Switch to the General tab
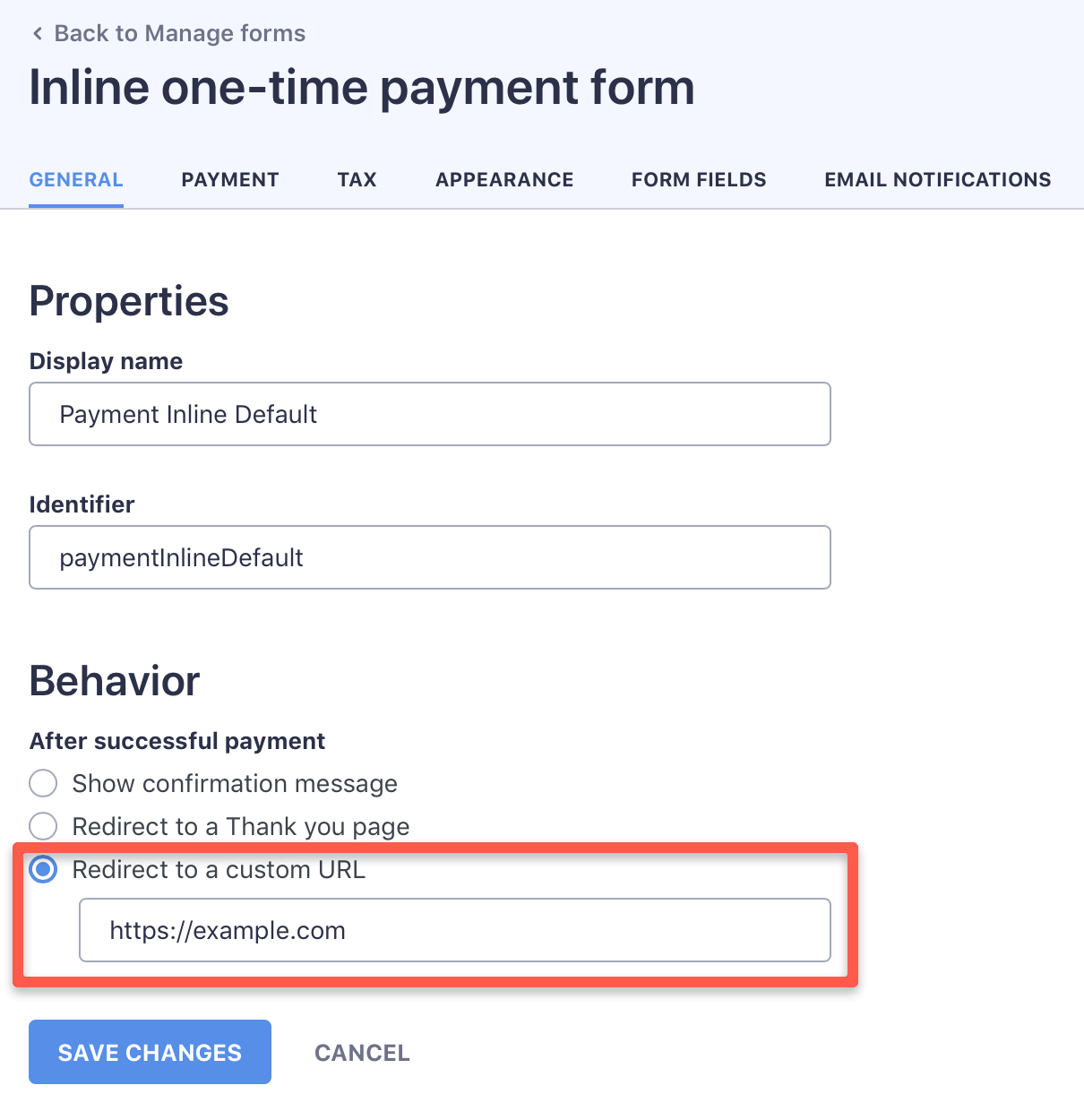 [x=76, y=180]
